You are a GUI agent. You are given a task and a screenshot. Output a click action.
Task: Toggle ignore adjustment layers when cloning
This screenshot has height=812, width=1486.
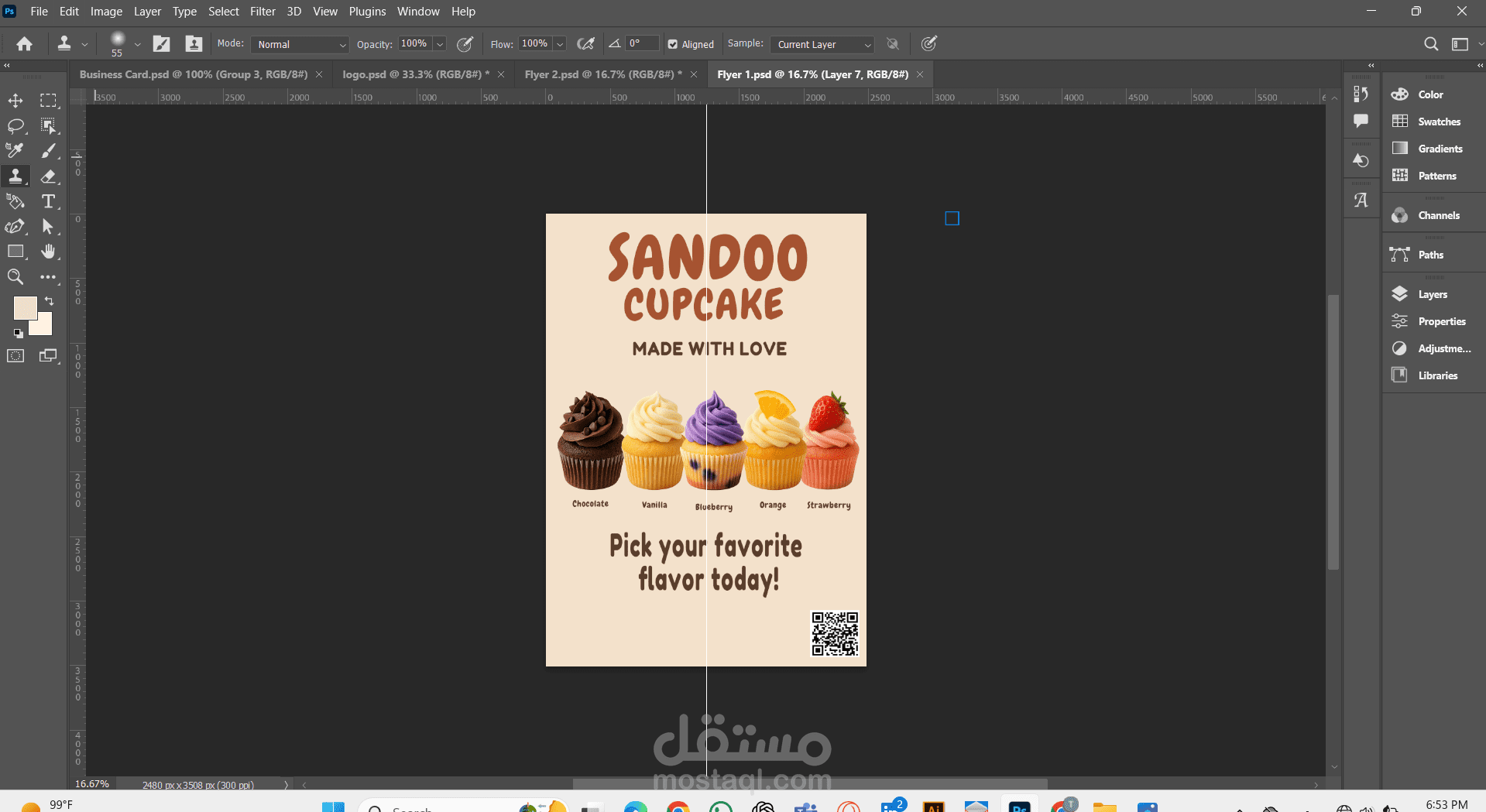pyautogui.click(x=893, y=44)
